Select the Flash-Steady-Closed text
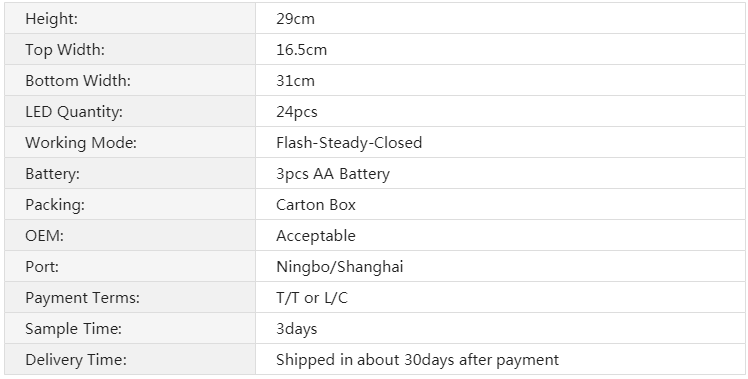The width and height of the screenshot is (748, 379). (x=349, y=142)
